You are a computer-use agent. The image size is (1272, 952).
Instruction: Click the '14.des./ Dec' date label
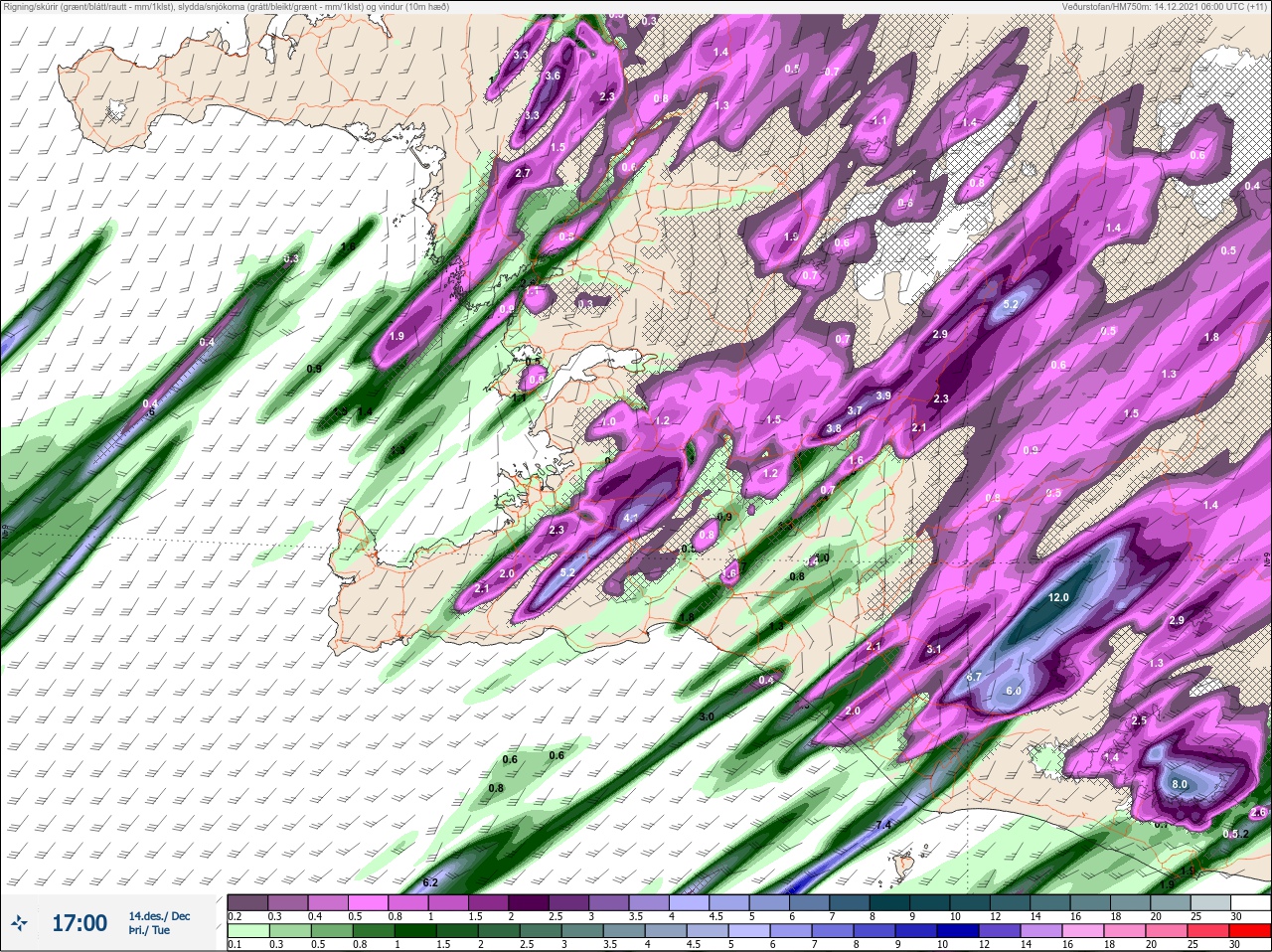pos(159,916)
